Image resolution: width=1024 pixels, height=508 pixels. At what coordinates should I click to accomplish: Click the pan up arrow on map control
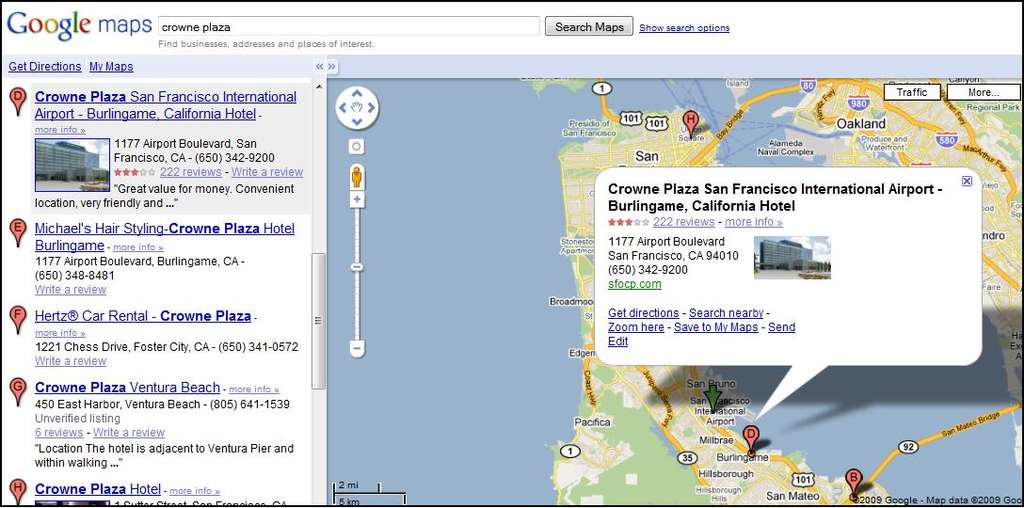357,93
